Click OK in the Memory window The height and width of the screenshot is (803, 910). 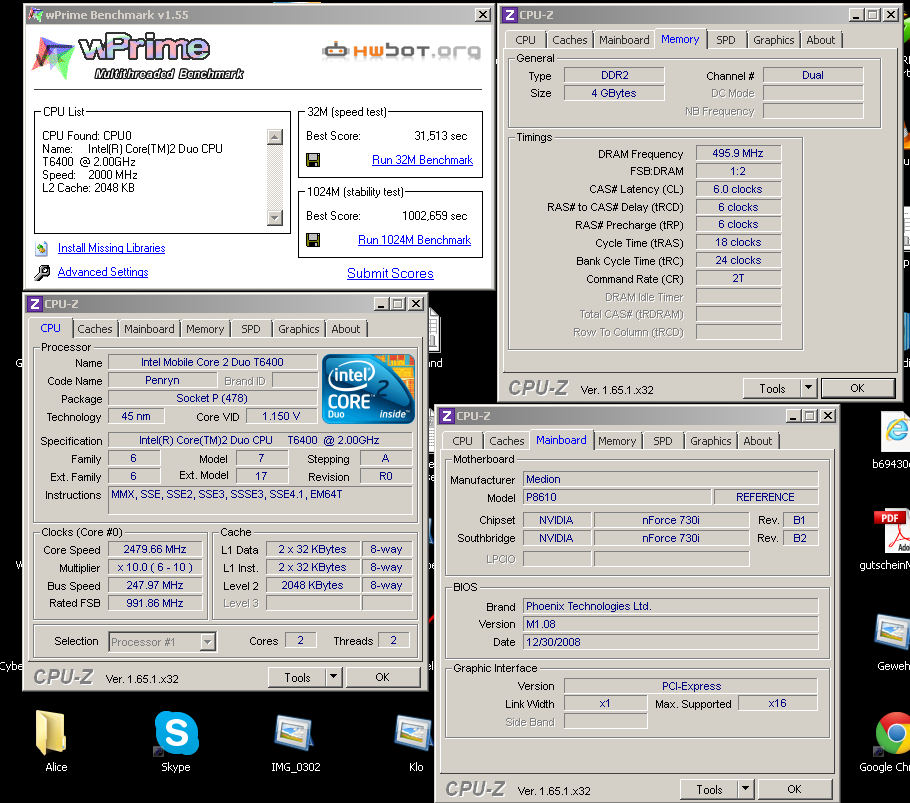click(x=857, y=388)
